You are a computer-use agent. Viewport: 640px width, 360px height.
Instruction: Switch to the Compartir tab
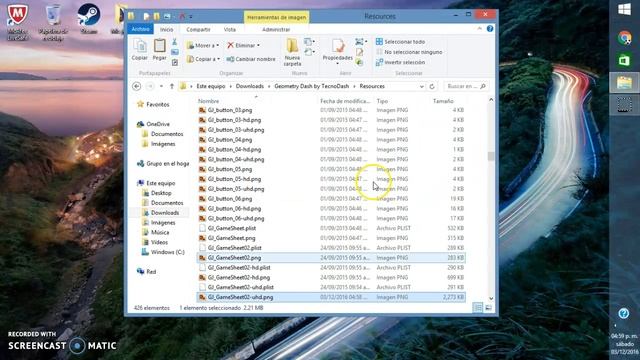[198, 29]
